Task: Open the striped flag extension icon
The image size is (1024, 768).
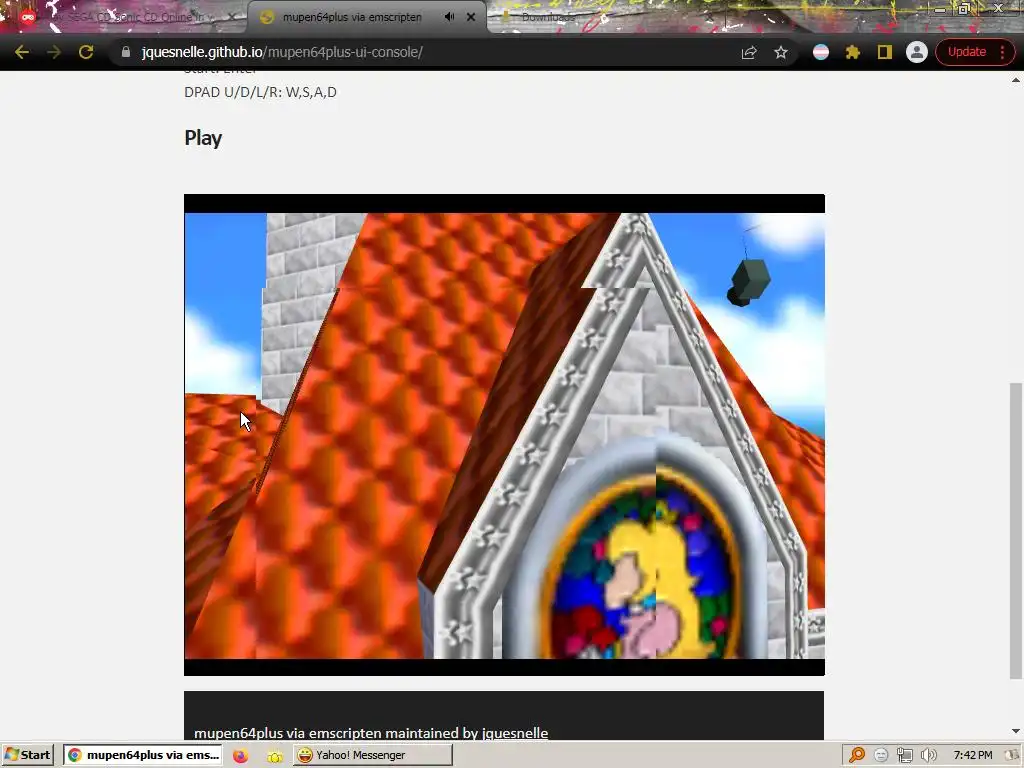Action: [821, 52]
